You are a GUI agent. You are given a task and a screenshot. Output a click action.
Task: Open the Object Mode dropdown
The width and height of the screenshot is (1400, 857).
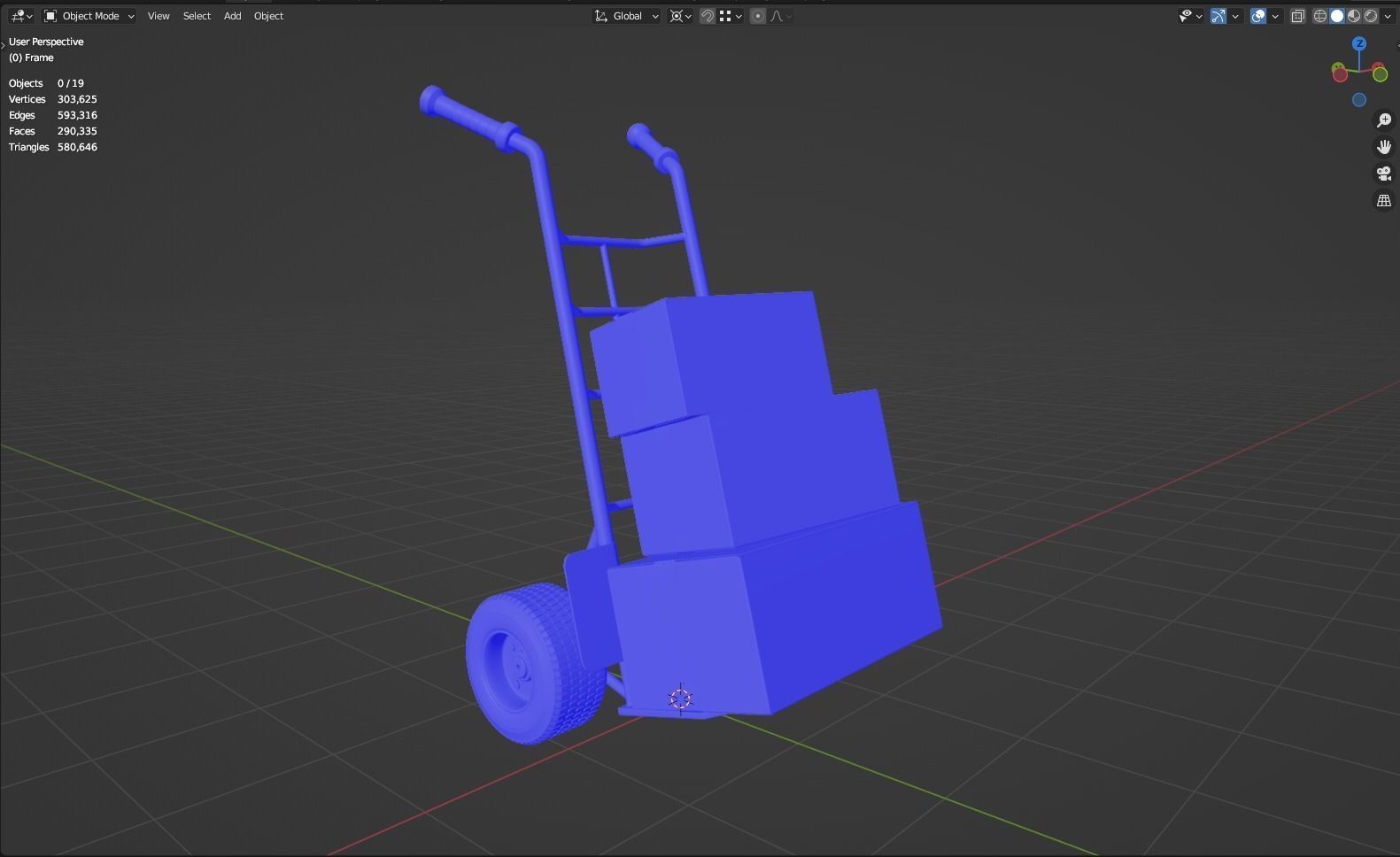[x=89, y=16]
